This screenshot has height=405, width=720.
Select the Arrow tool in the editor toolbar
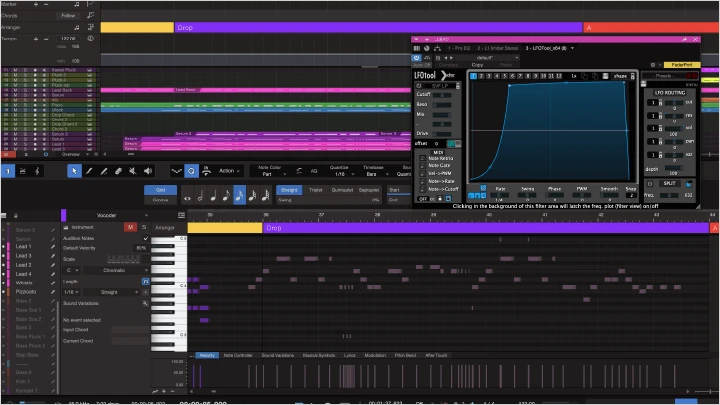pos(74,171)
